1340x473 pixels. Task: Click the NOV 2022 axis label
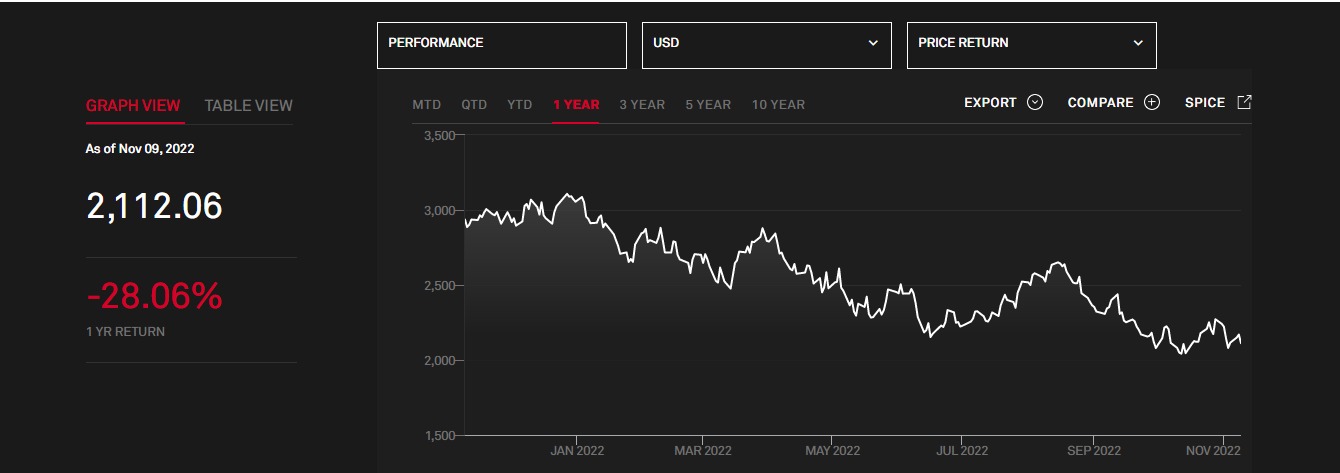[1213, 451]
